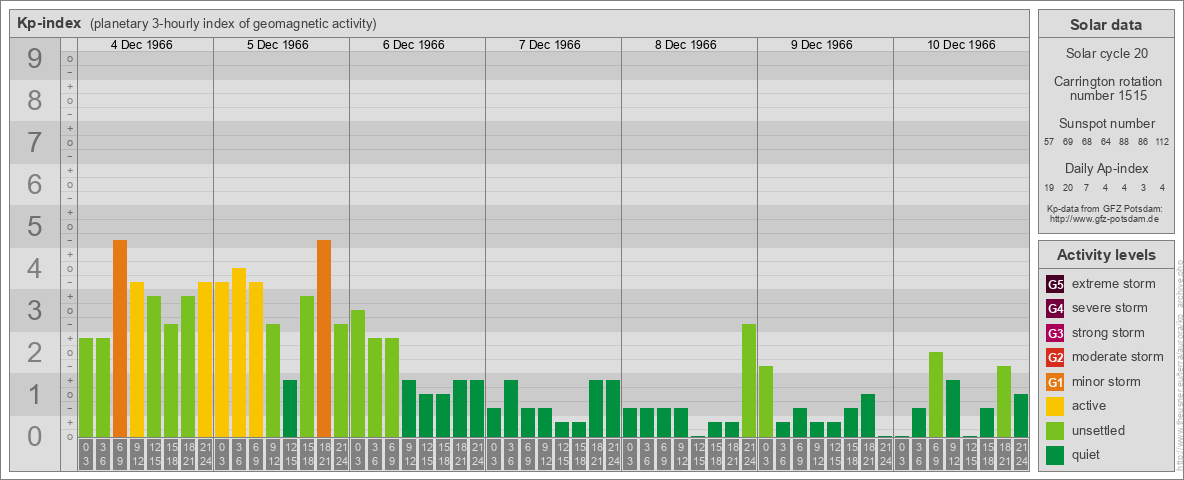
Task: Click the G3 strong storm badge
Action: (1055, 333)
